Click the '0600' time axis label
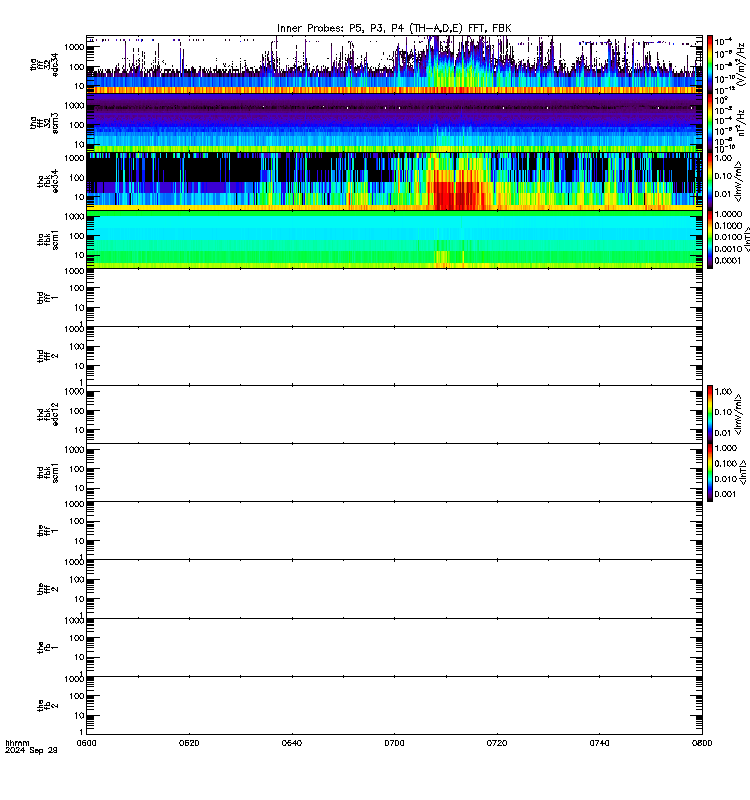This screenshot has width=750, height=800. (x=86, y=743)
